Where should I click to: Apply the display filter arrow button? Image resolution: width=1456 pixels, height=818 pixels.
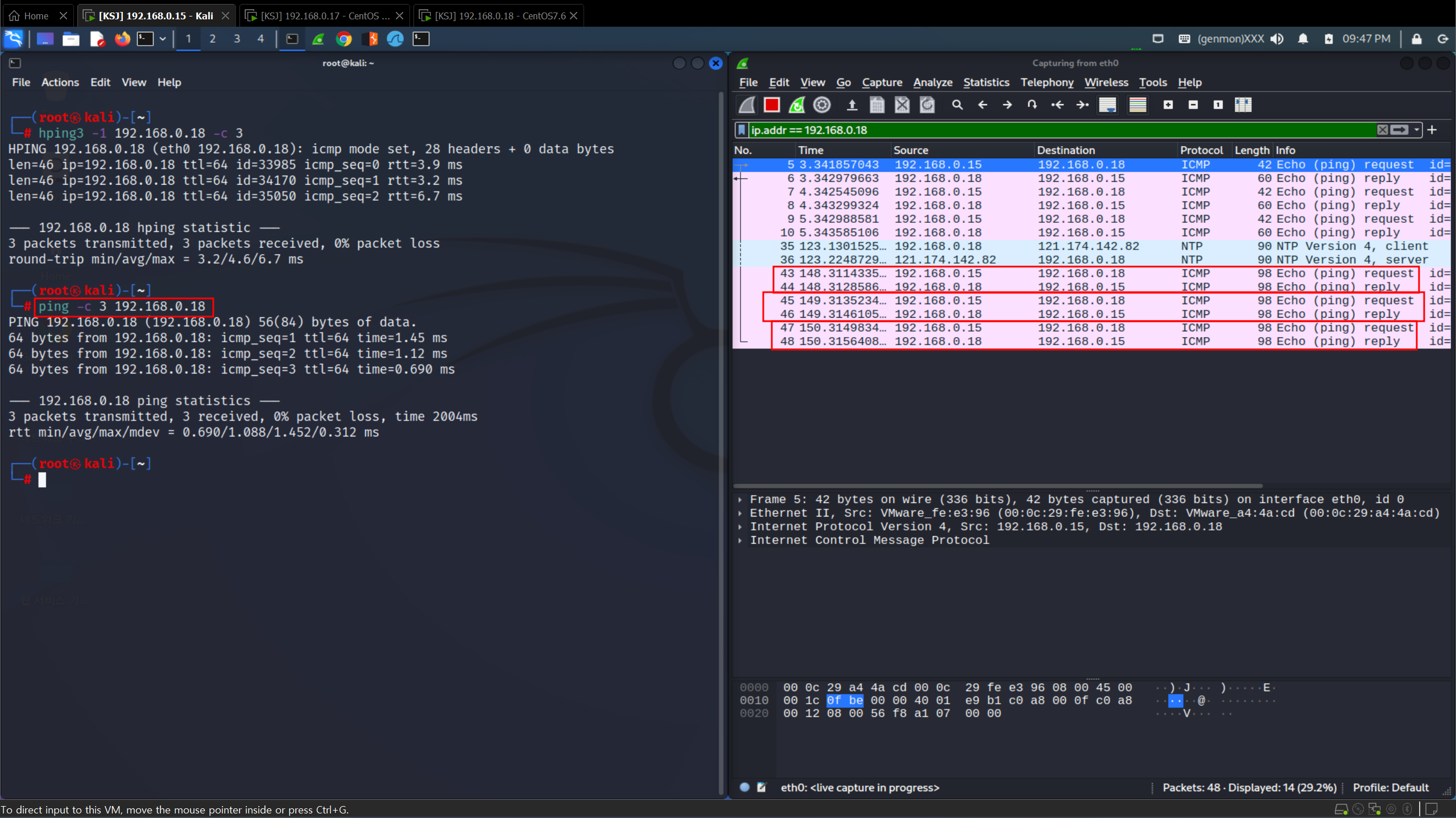pyautogui.click(x=1400, y=130)
